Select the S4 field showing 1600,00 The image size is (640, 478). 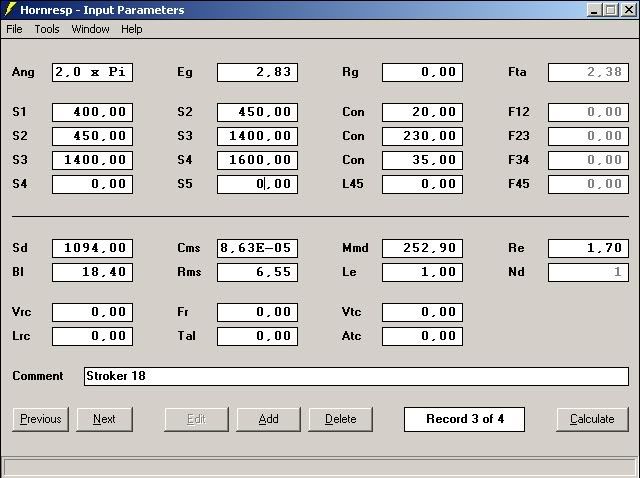[x=258, y=160]
